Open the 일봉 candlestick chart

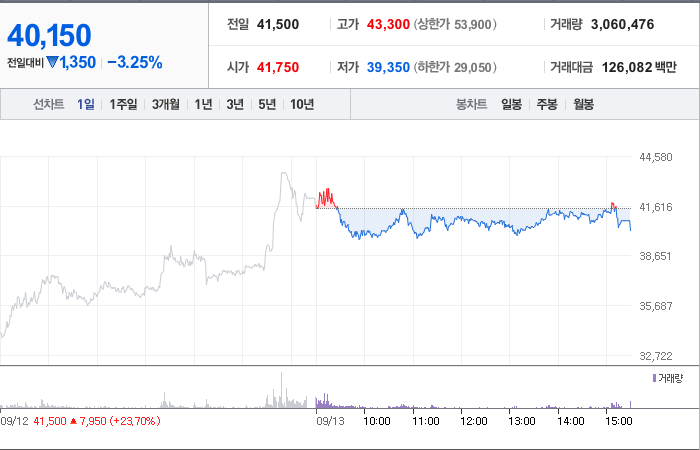click(x=511, y=104)
